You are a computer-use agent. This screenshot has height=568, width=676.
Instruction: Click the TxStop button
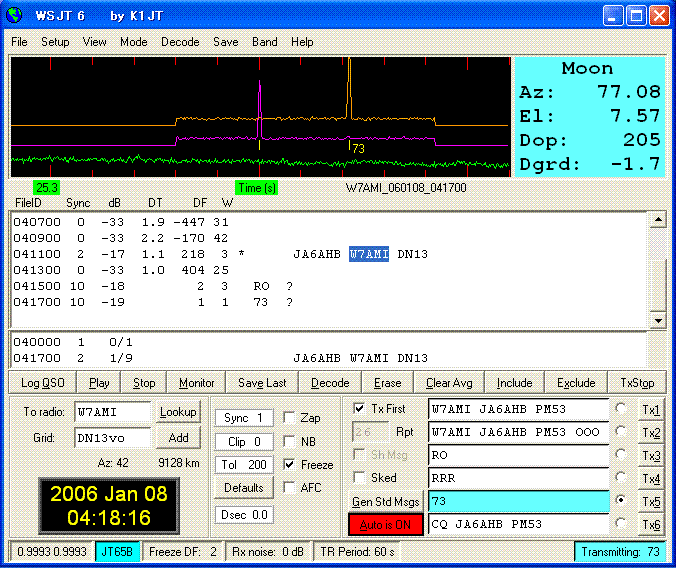tap(637, 383)
